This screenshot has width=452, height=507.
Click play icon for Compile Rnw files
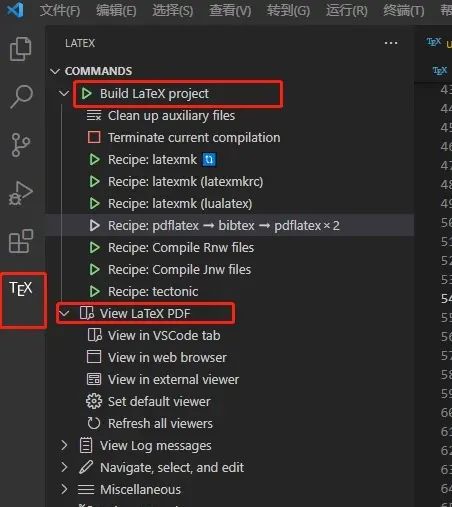[x=95, y=248]
